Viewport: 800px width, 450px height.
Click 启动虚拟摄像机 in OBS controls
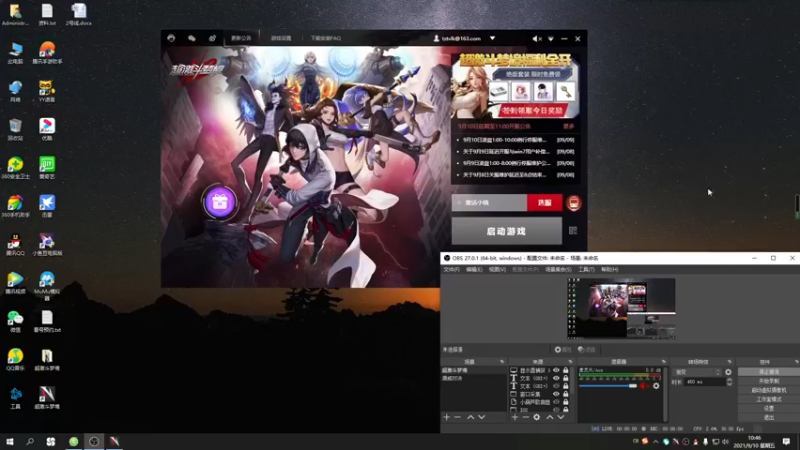pos(769,390)
